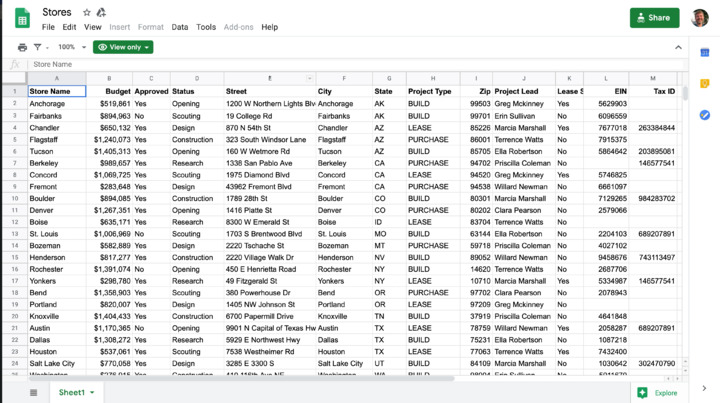The image size is (720, 403).
Task: Expand the 100% zoom dropdown
Action: (71, 47)
